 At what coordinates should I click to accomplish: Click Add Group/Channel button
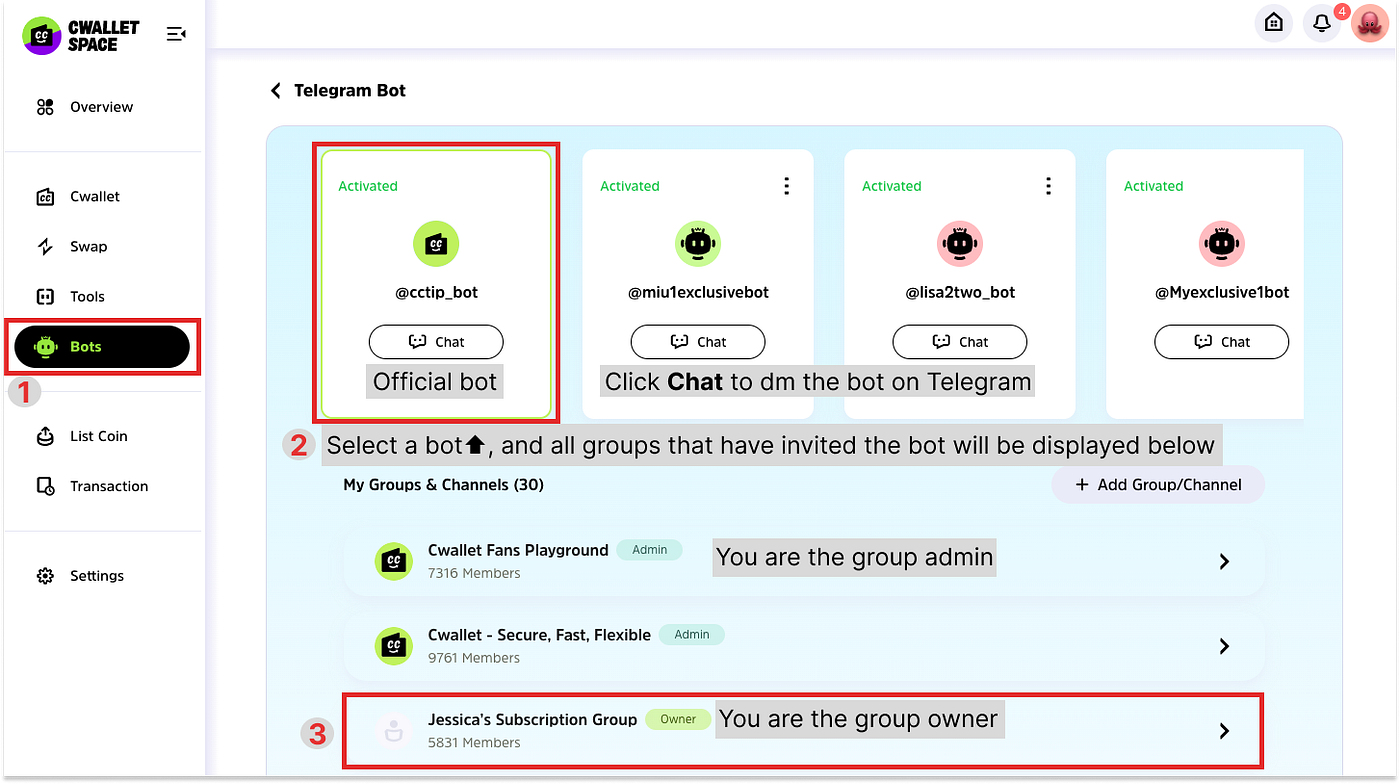click(x=1157, y=484)
